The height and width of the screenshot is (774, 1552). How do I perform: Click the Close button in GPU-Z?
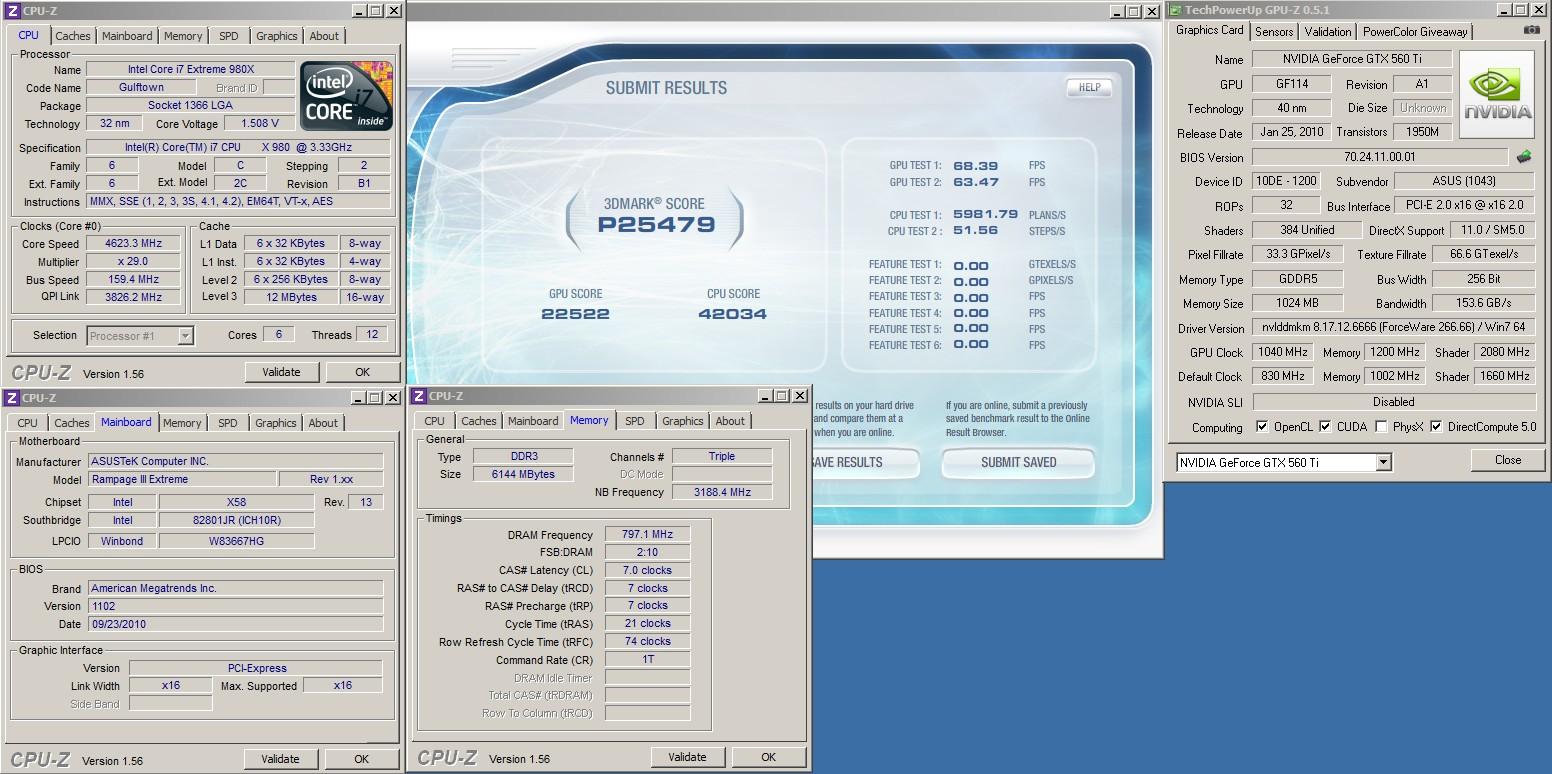coord(1508,460)
